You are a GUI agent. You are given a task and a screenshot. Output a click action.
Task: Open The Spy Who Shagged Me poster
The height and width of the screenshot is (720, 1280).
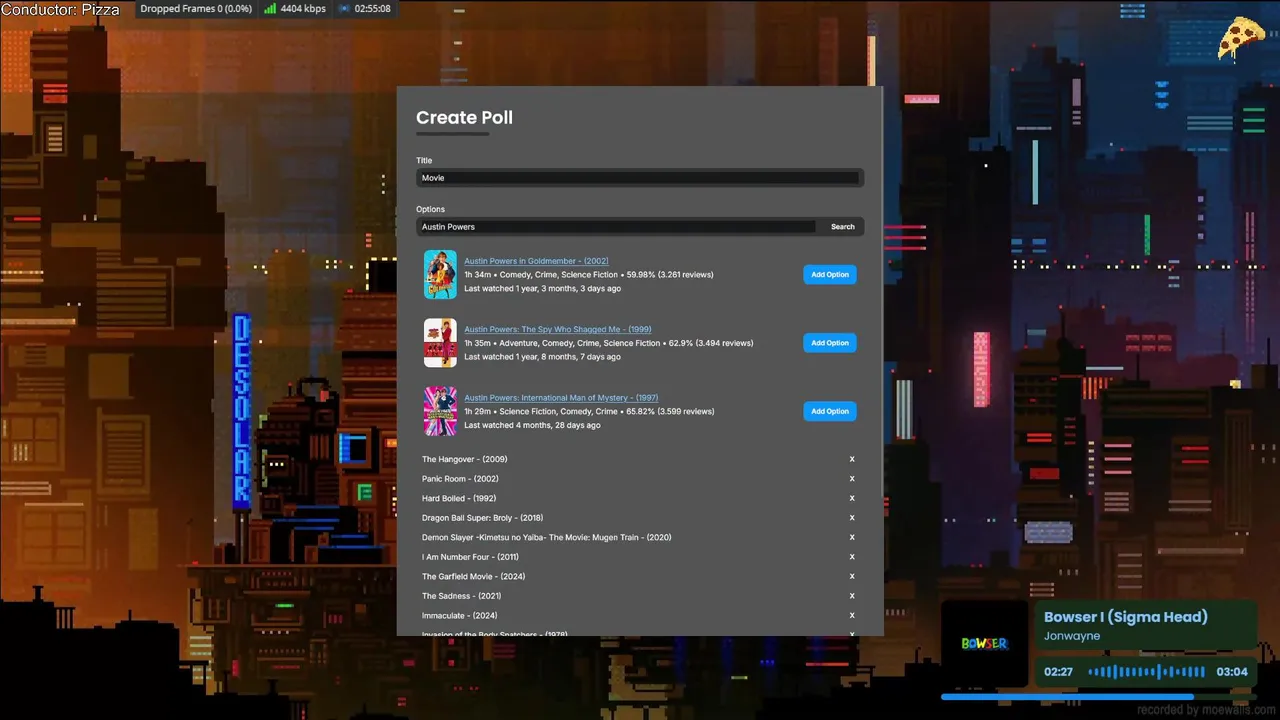click(440, 343)
